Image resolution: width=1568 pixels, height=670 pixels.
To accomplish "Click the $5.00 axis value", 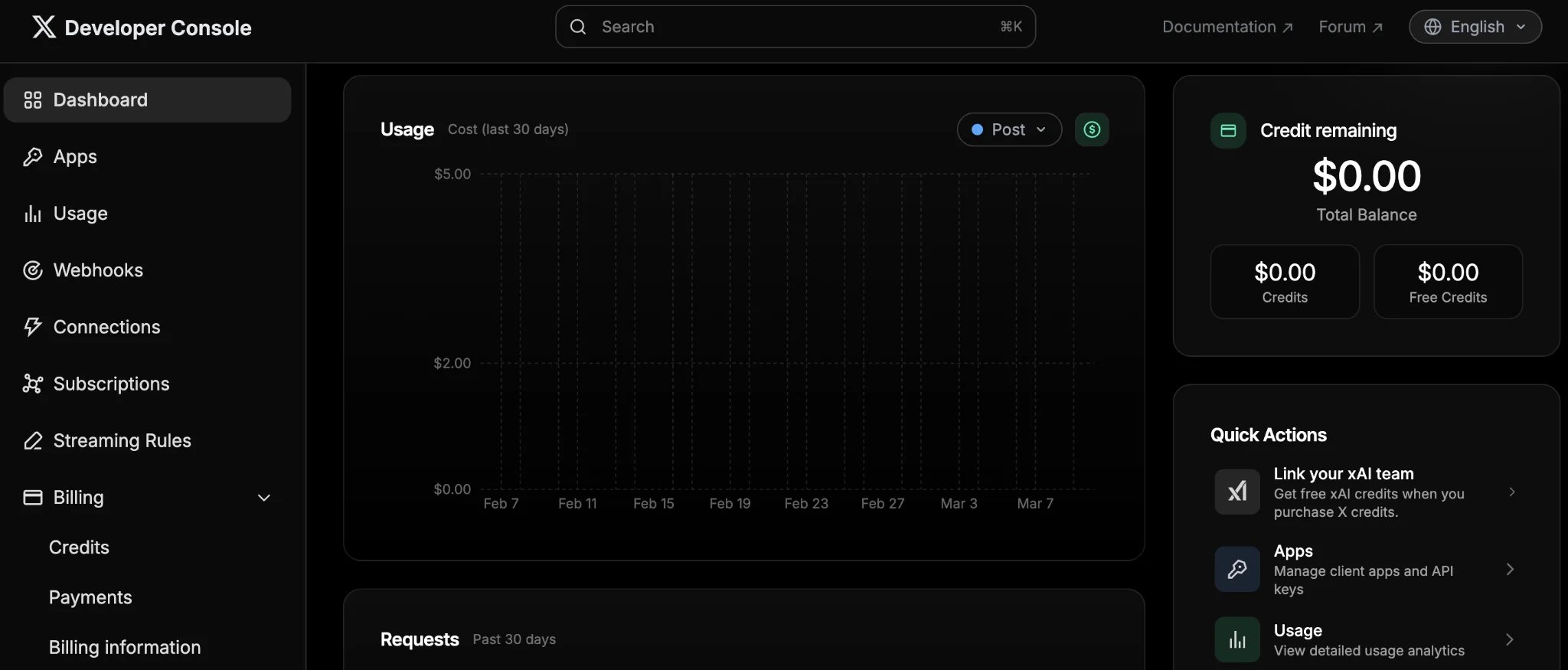I will pos(452,174).
